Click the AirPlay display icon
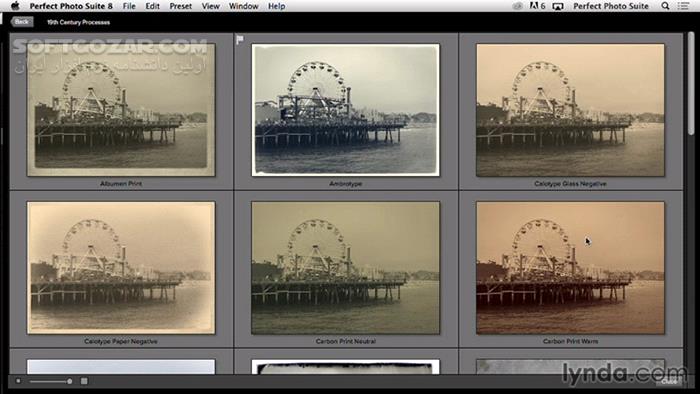The height and width of the screenshot is (394, 700). click(558, 6)
